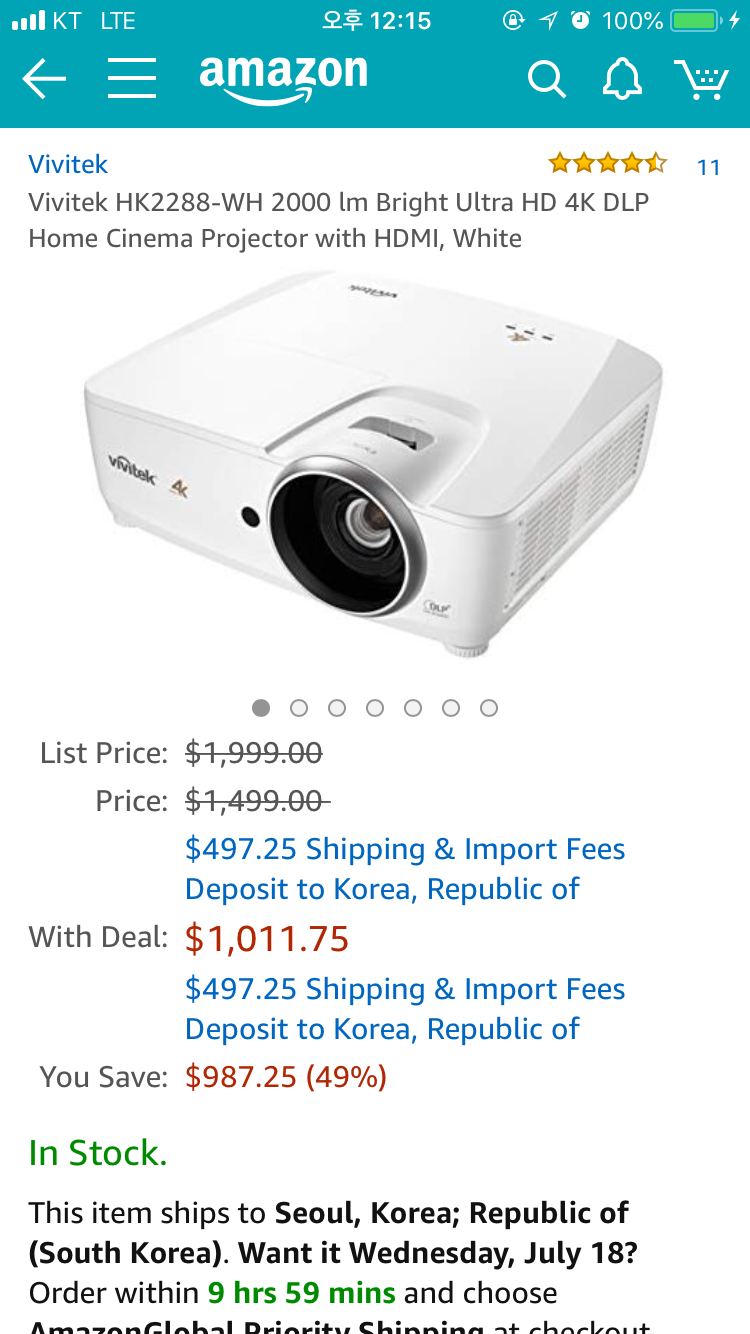
Task: Tap the projector product image
Action: (375, 465)
